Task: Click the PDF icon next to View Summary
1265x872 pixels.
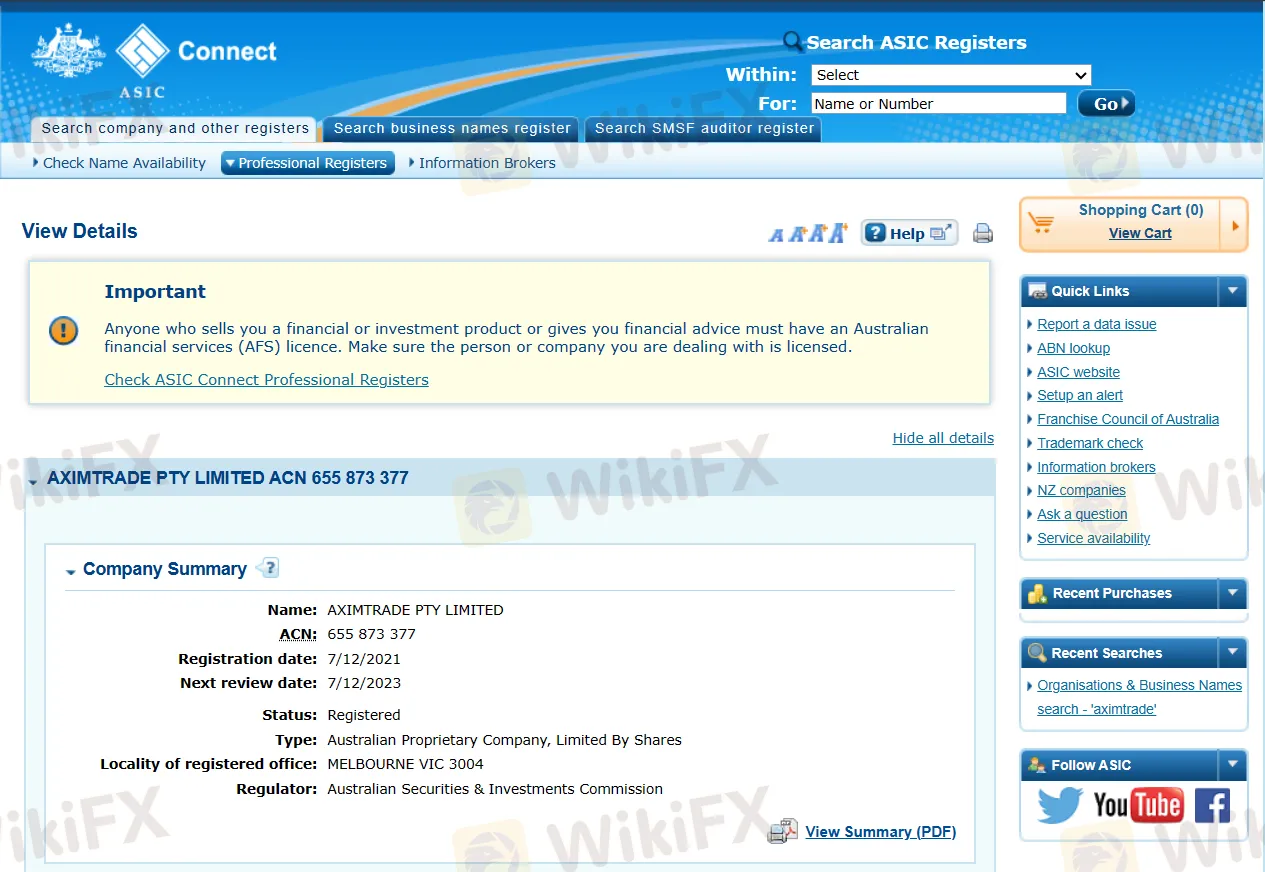Action: tap(783, 831)
